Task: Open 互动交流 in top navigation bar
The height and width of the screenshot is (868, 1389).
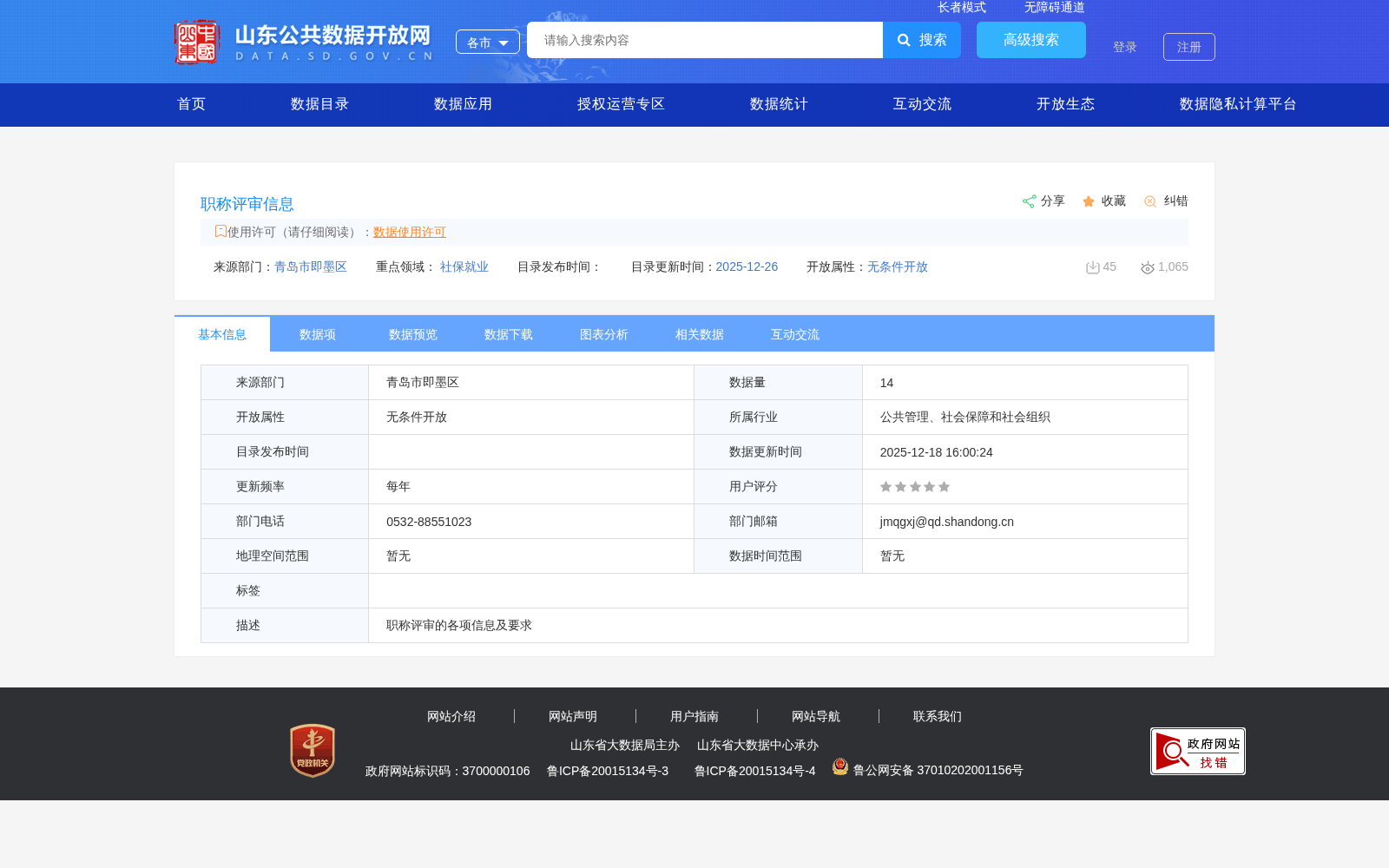Action: tap(923, 104)
